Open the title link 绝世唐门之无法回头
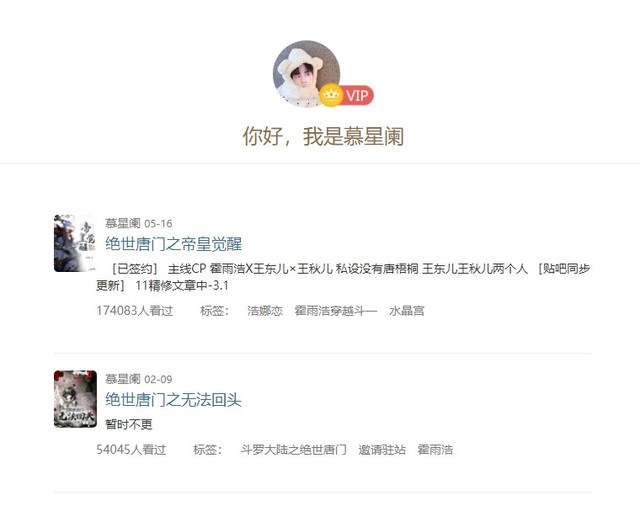 (173, 399)
